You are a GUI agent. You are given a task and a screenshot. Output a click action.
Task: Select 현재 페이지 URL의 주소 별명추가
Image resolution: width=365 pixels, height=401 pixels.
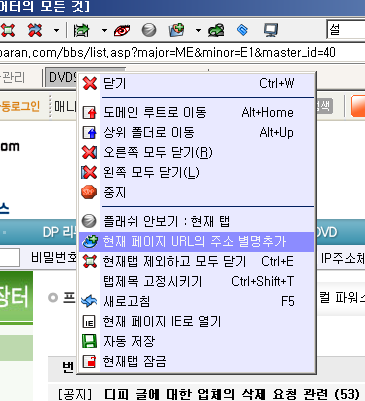pyautogui.click(x=197, y=242)
